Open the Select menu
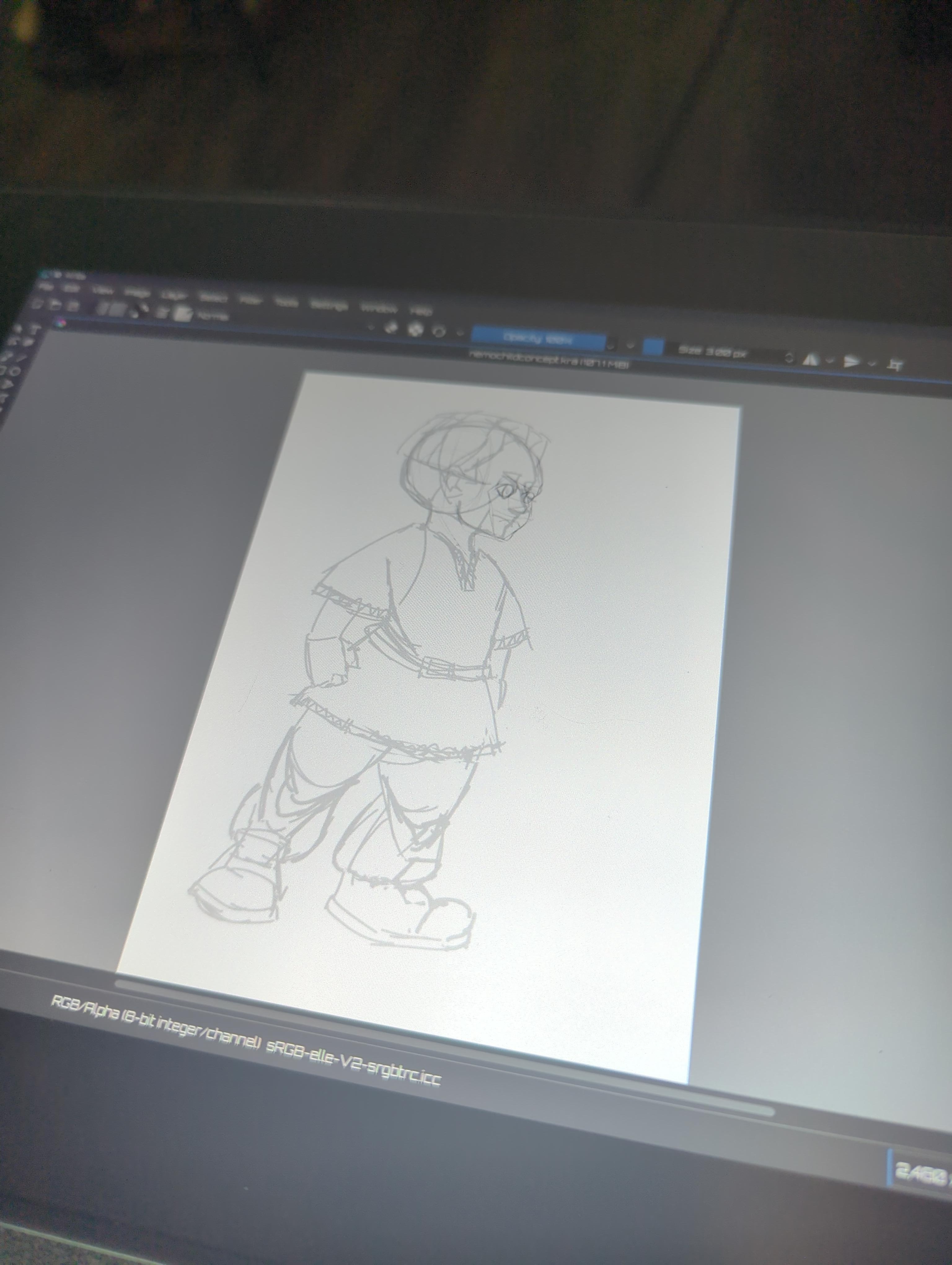Viewport: 952px width, 1265px height. pos(213,298)
